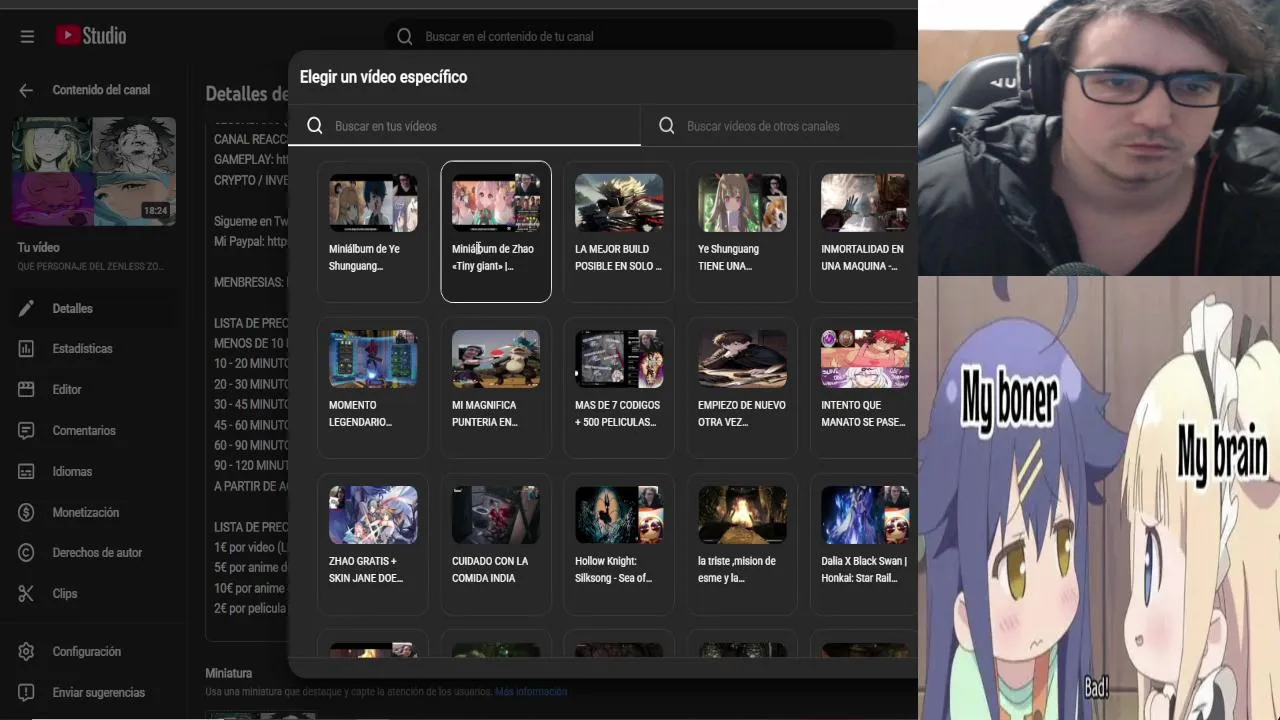Open the Detalles menu item
Image resolution: width=1280 pixels, height=720 pixels.
coord(92,308)
